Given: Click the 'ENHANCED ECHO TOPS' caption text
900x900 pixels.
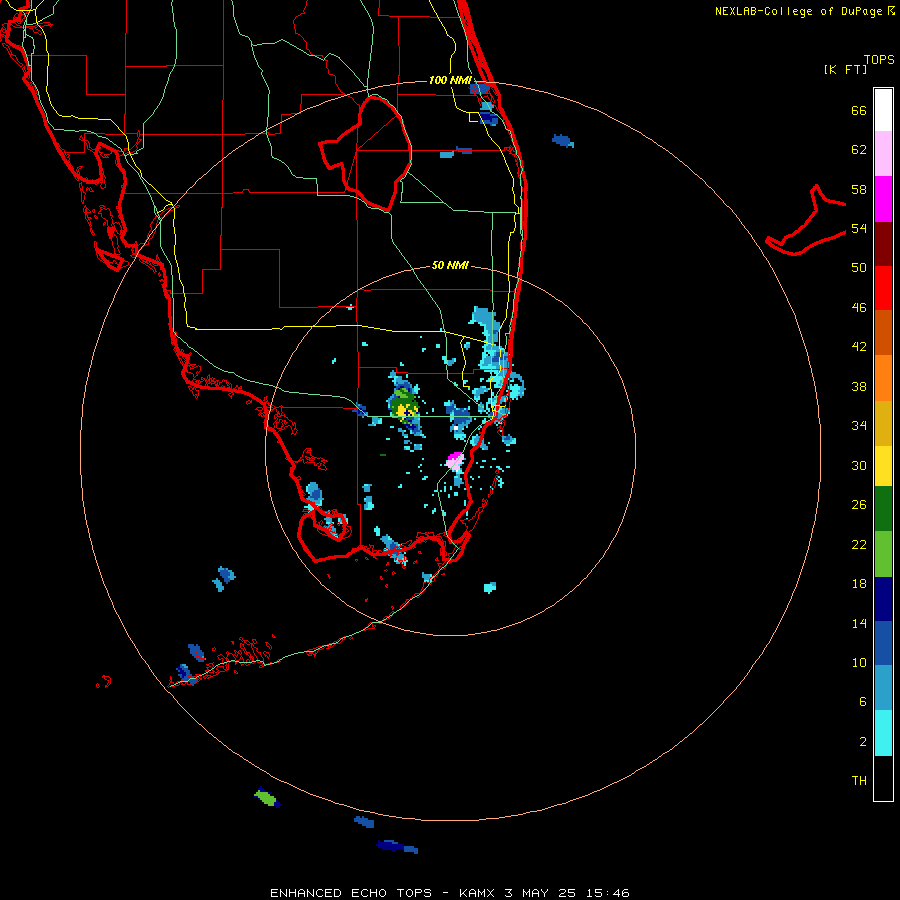Looking at the screenshot, I should coord(351,893).
